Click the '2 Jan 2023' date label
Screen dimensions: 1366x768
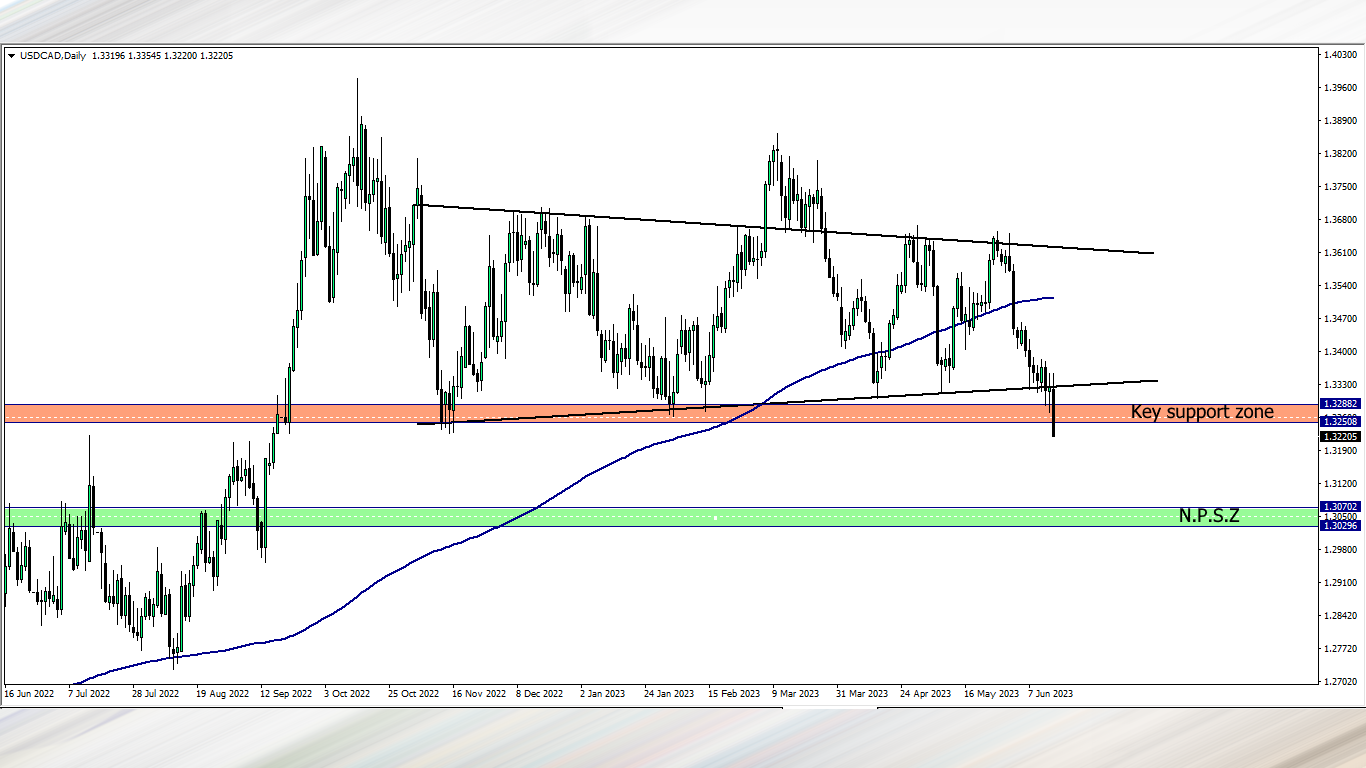603,692
